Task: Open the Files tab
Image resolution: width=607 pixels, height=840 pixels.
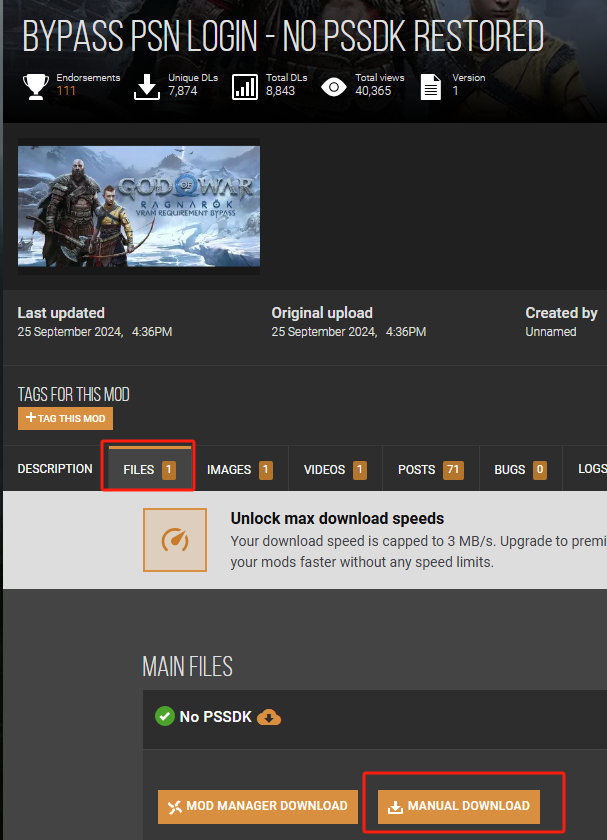Action: [x=148, y=469]
